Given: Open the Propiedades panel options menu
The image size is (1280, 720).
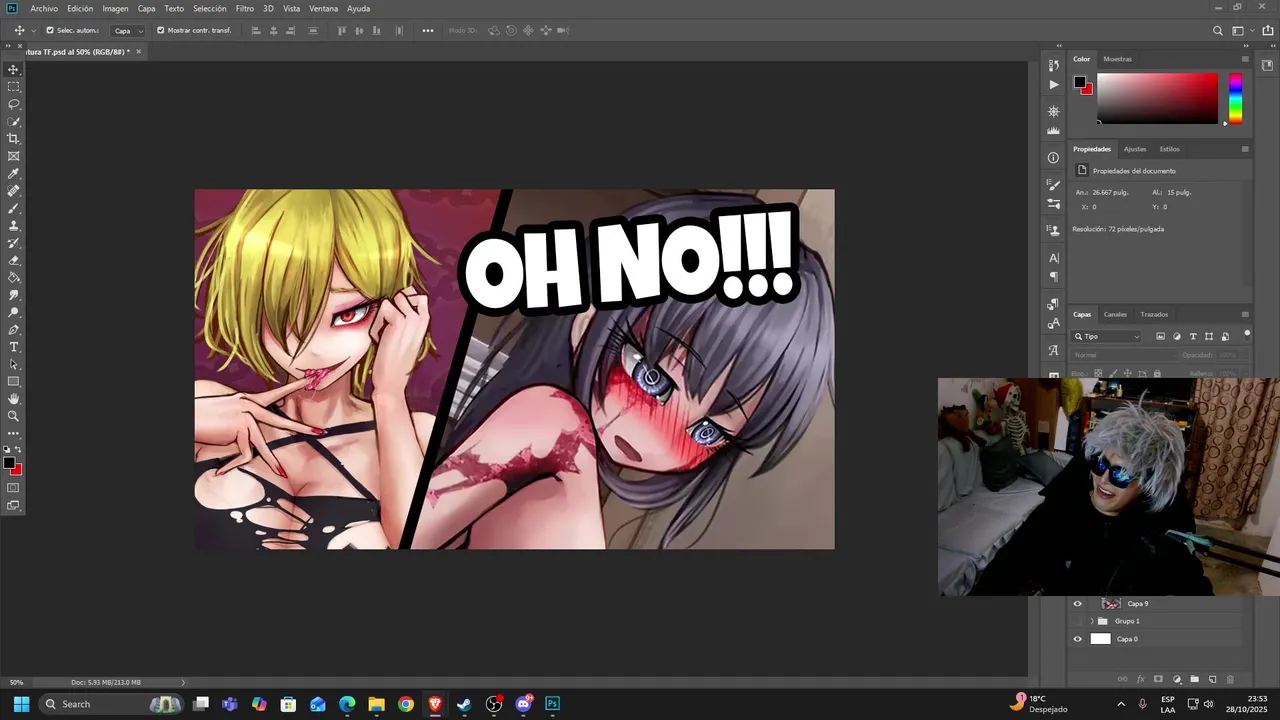Looking at the screenshot, I should (x=1245, y=149).
